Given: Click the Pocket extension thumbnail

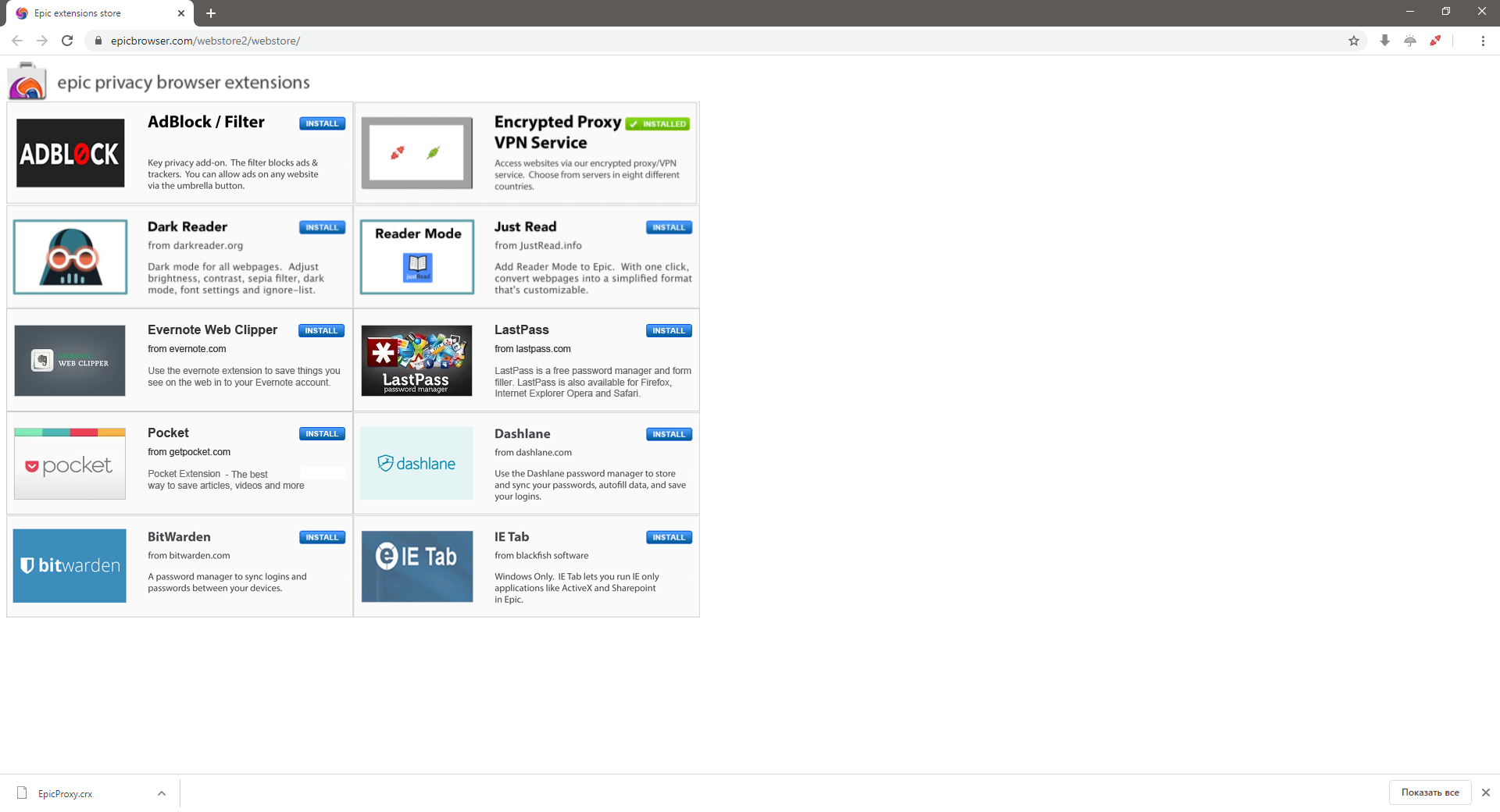Looking at the screenshot, I should [x=70, y=464].
